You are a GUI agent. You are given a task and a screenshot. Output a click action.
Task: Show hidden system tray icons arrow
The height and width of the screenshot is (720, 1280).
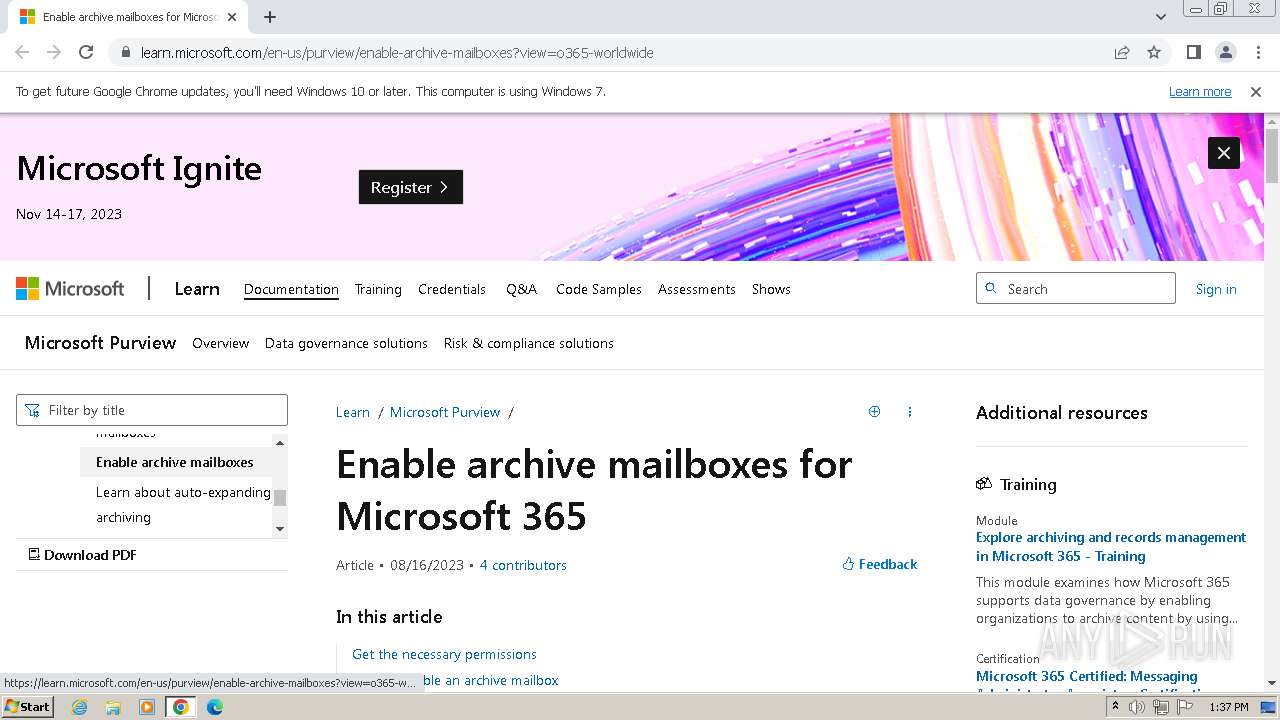pos(1115,707)
